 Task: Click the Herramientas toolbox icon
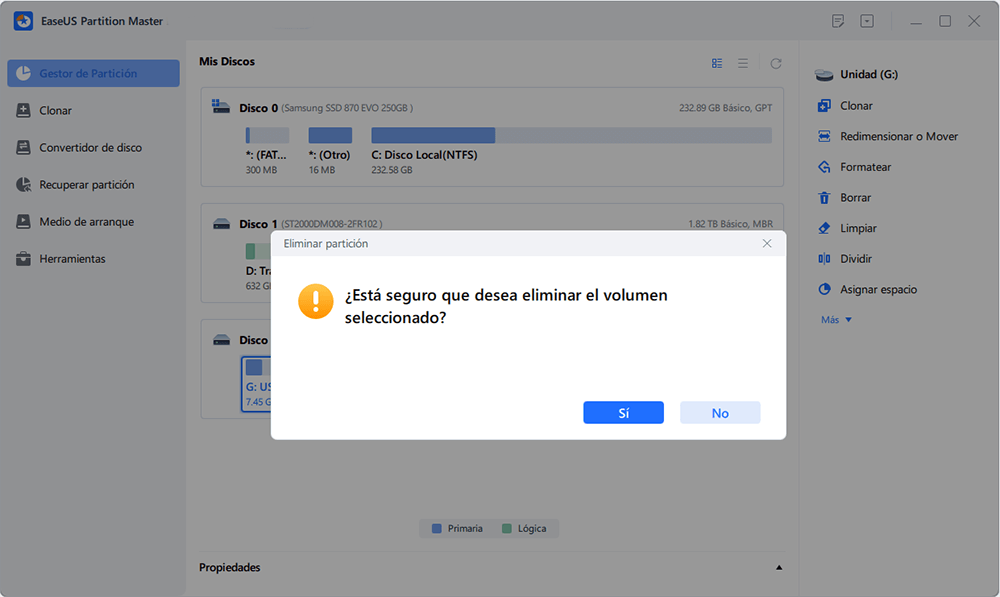[x=24, y=258]
